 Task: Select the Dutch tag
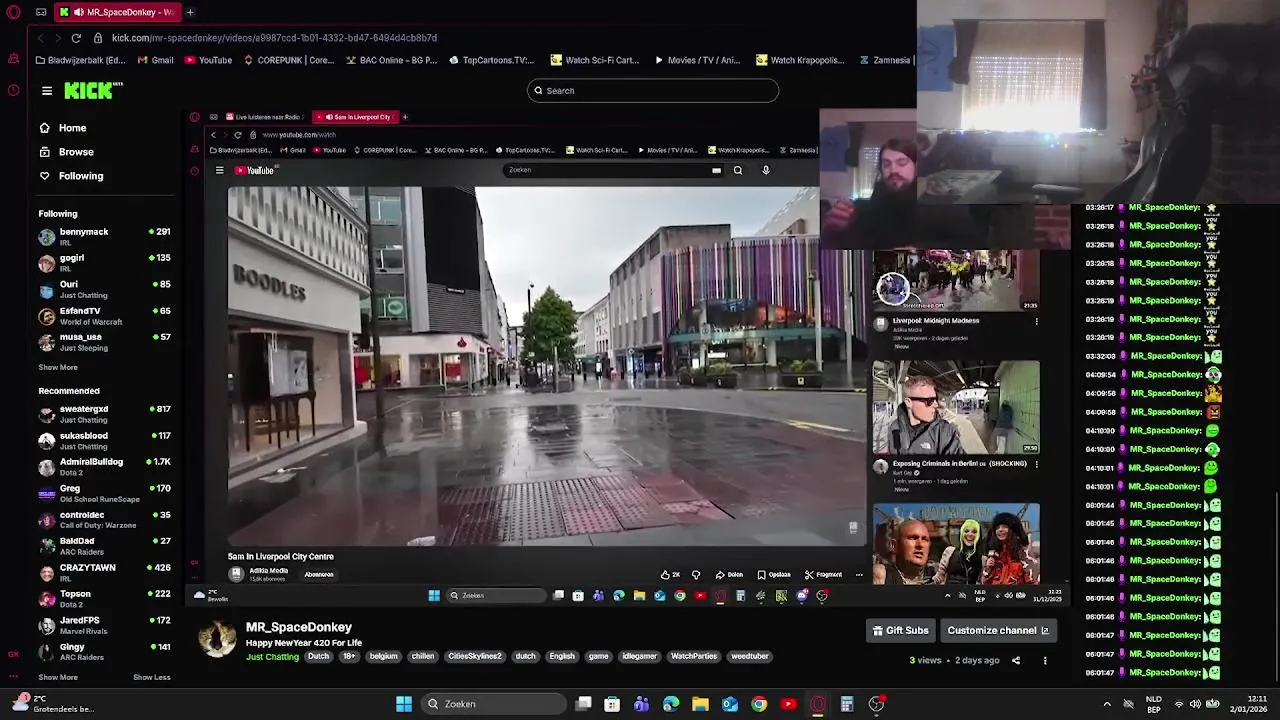(x=318, y=656)
